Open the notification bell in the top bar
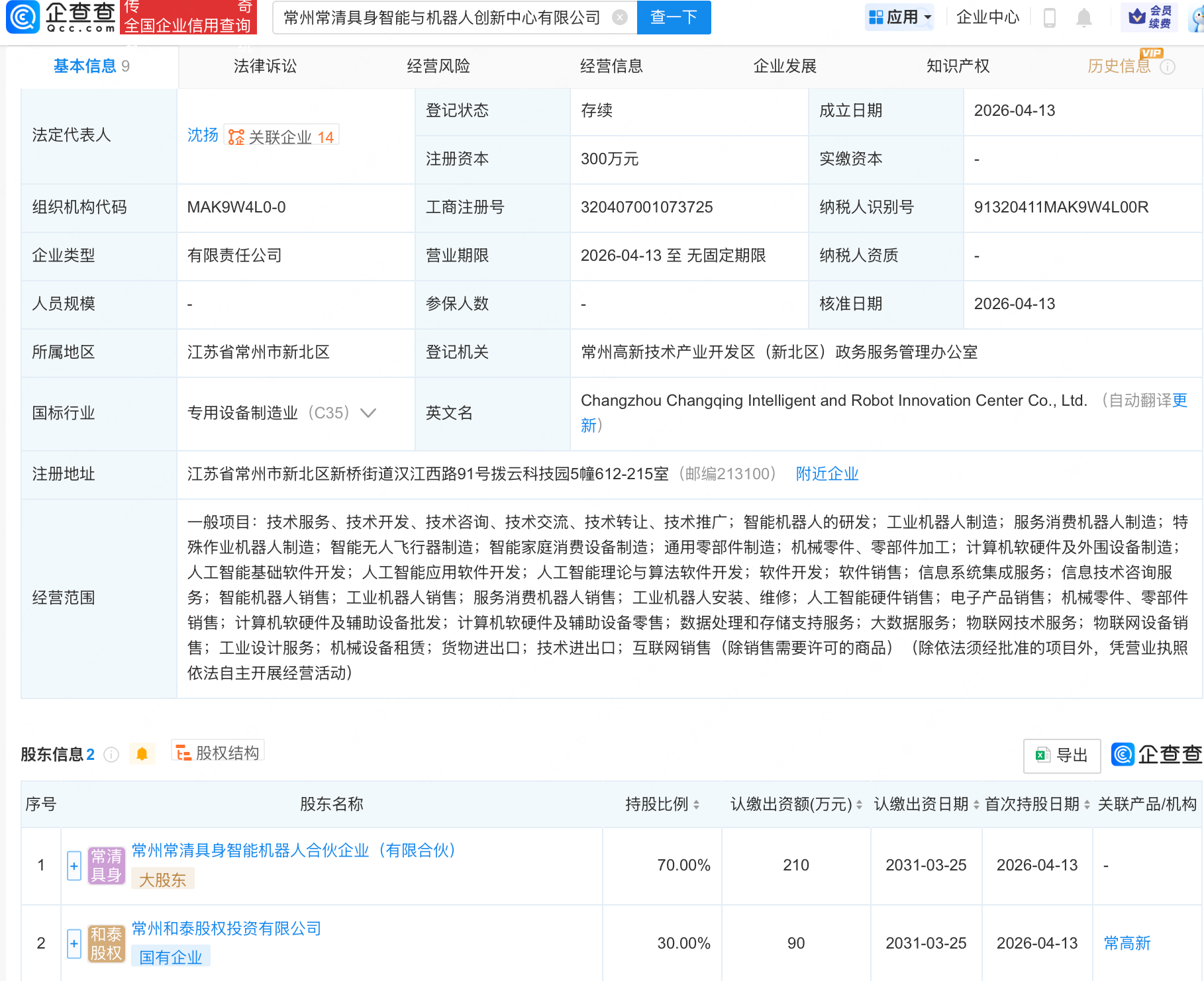Image resolution: width=1204 pixels, height=981 pixels. click(1084, 18)
